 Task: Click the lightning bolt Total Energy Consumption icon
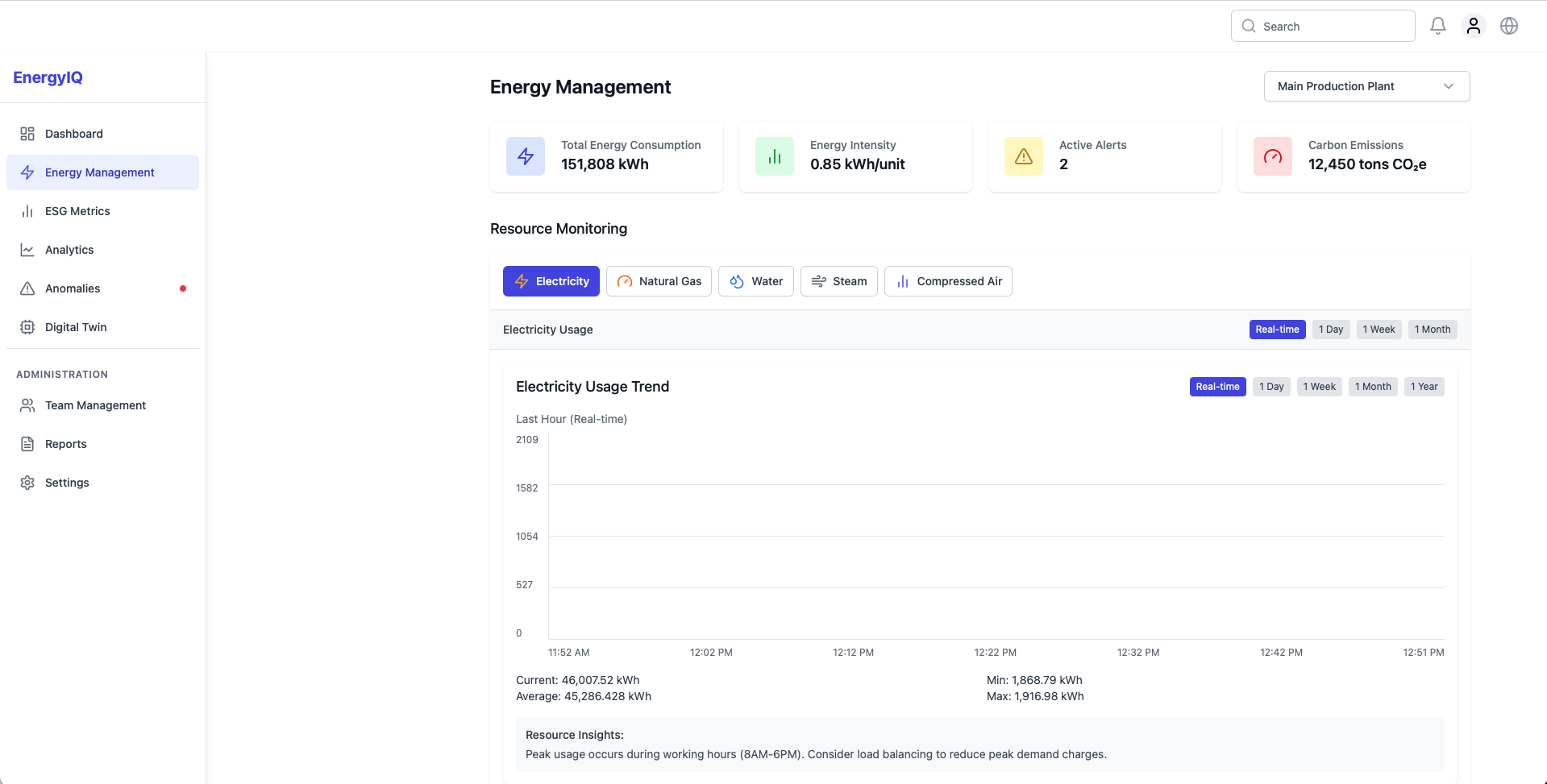click(526, 156)
